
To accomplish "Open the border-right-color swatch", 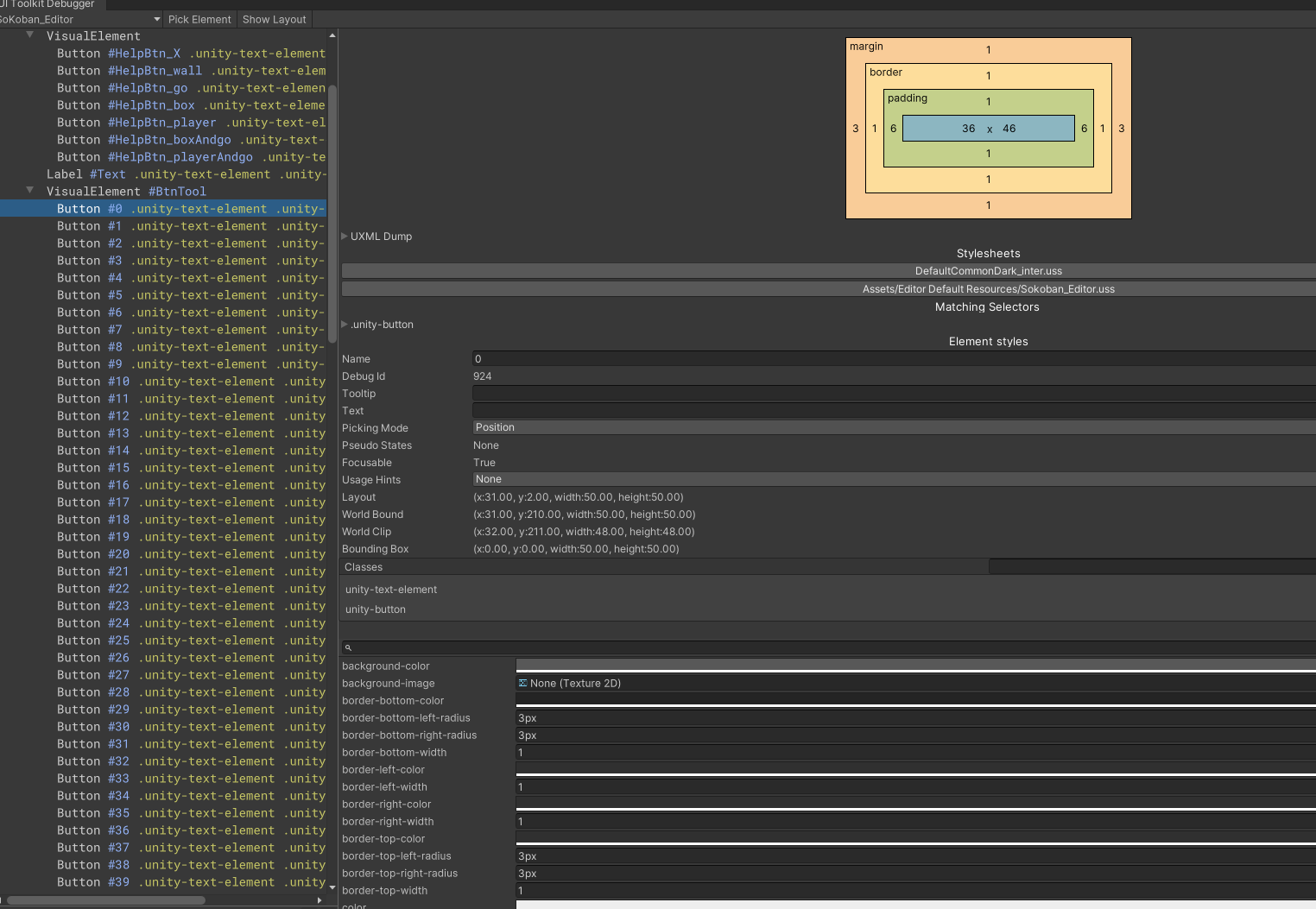I will 916,804.
